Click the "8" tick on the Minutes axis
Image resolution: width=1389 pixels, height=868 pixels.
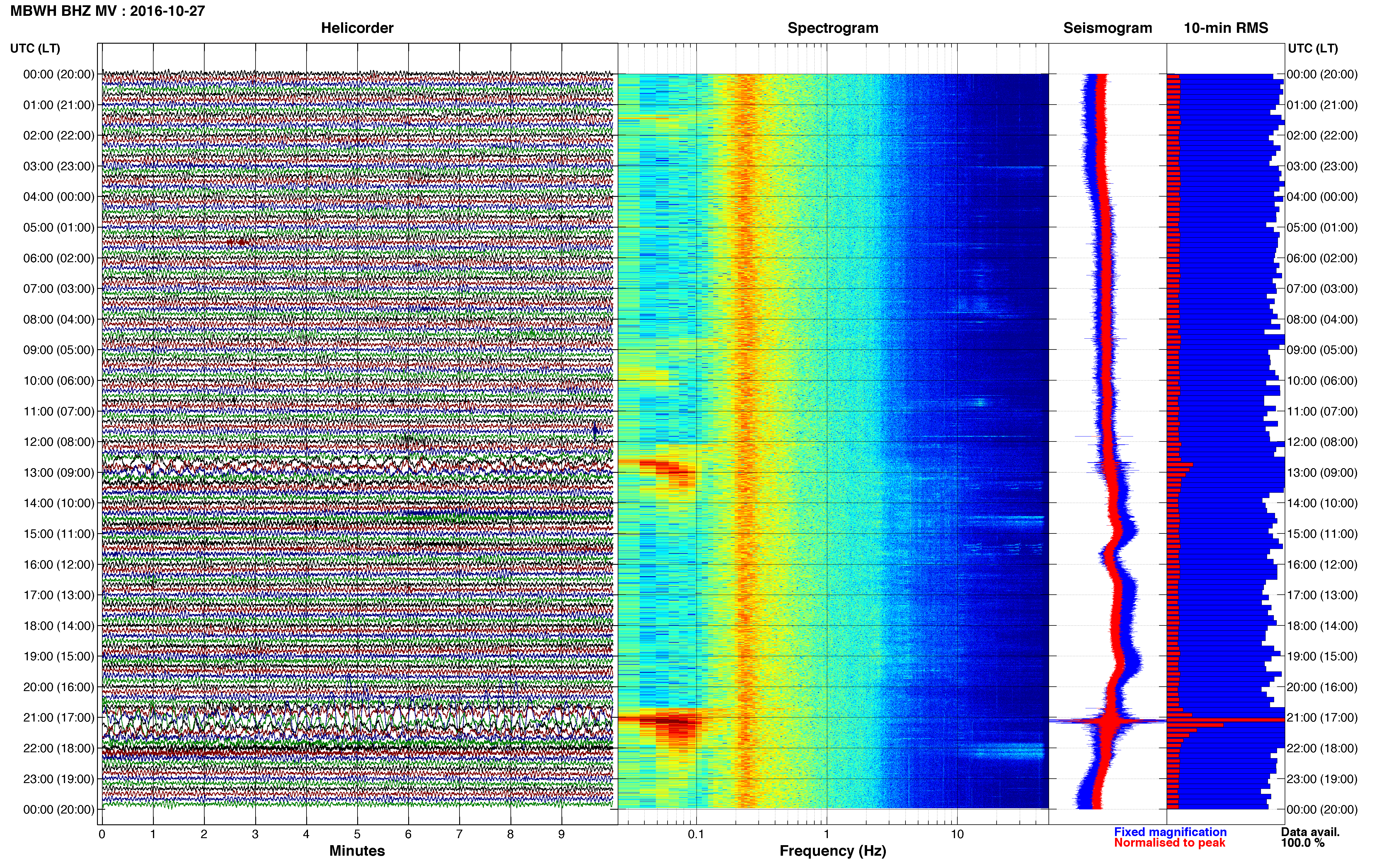(x=510, y=834)
